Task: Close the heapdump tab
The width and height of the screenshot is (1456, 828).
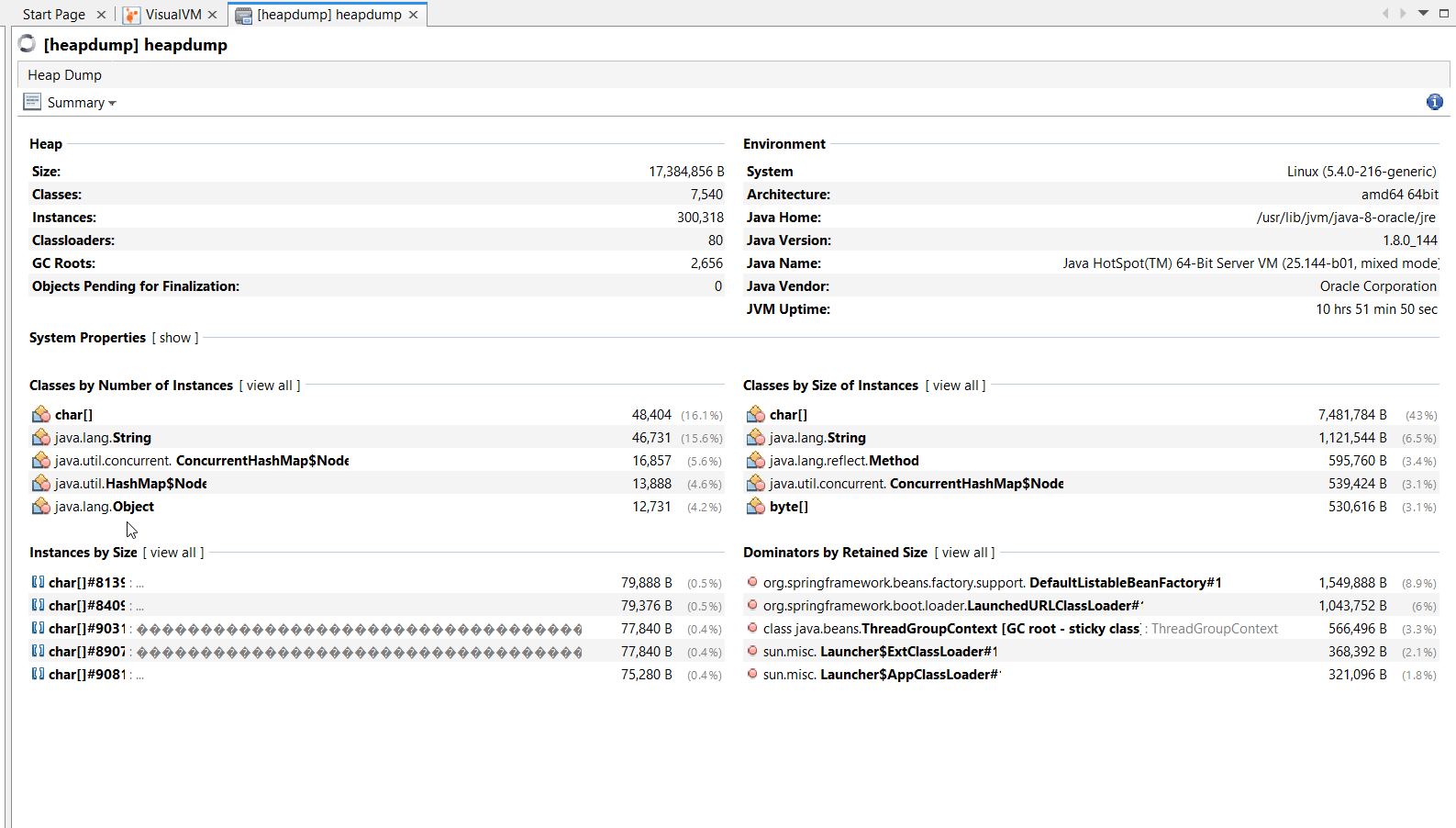Action: click(413, 15)
